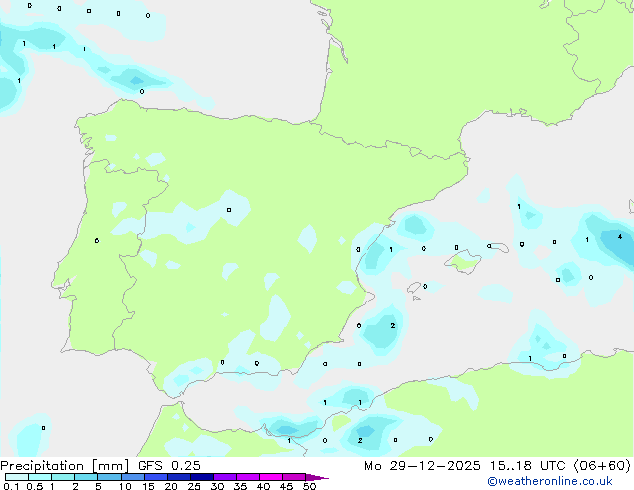Click the "GFS 0.25" model label
The width and height of the screenshot is (634, 490).
[x=169, y=466]
